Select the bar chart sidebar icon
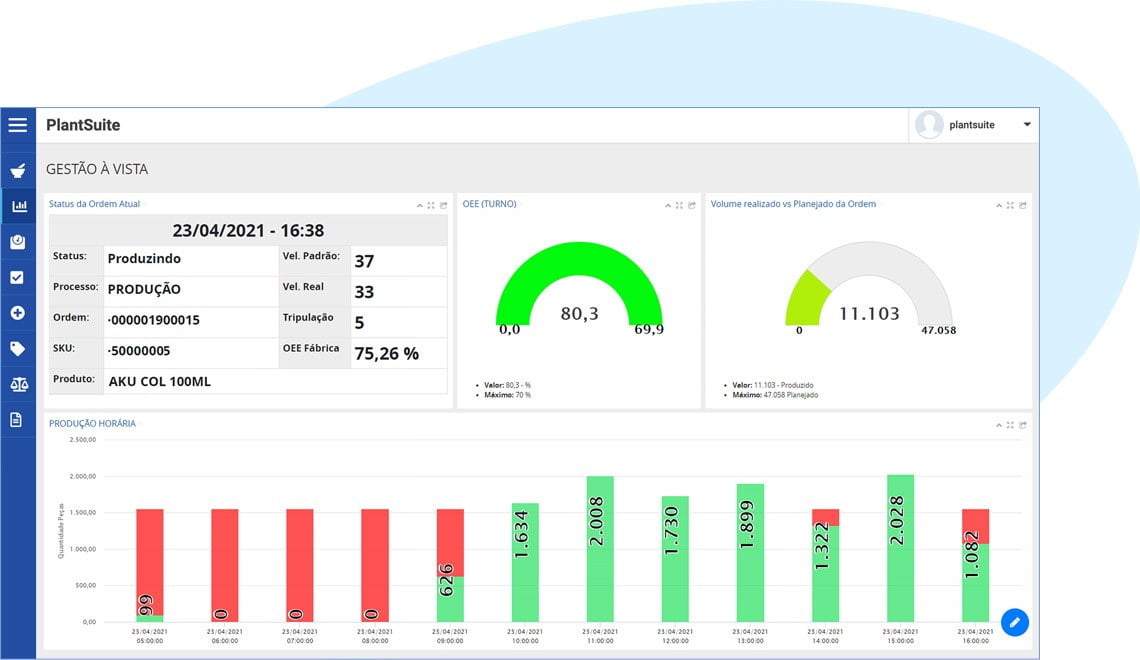Screen dimensions: 1140x660 (x=19, y=206)
